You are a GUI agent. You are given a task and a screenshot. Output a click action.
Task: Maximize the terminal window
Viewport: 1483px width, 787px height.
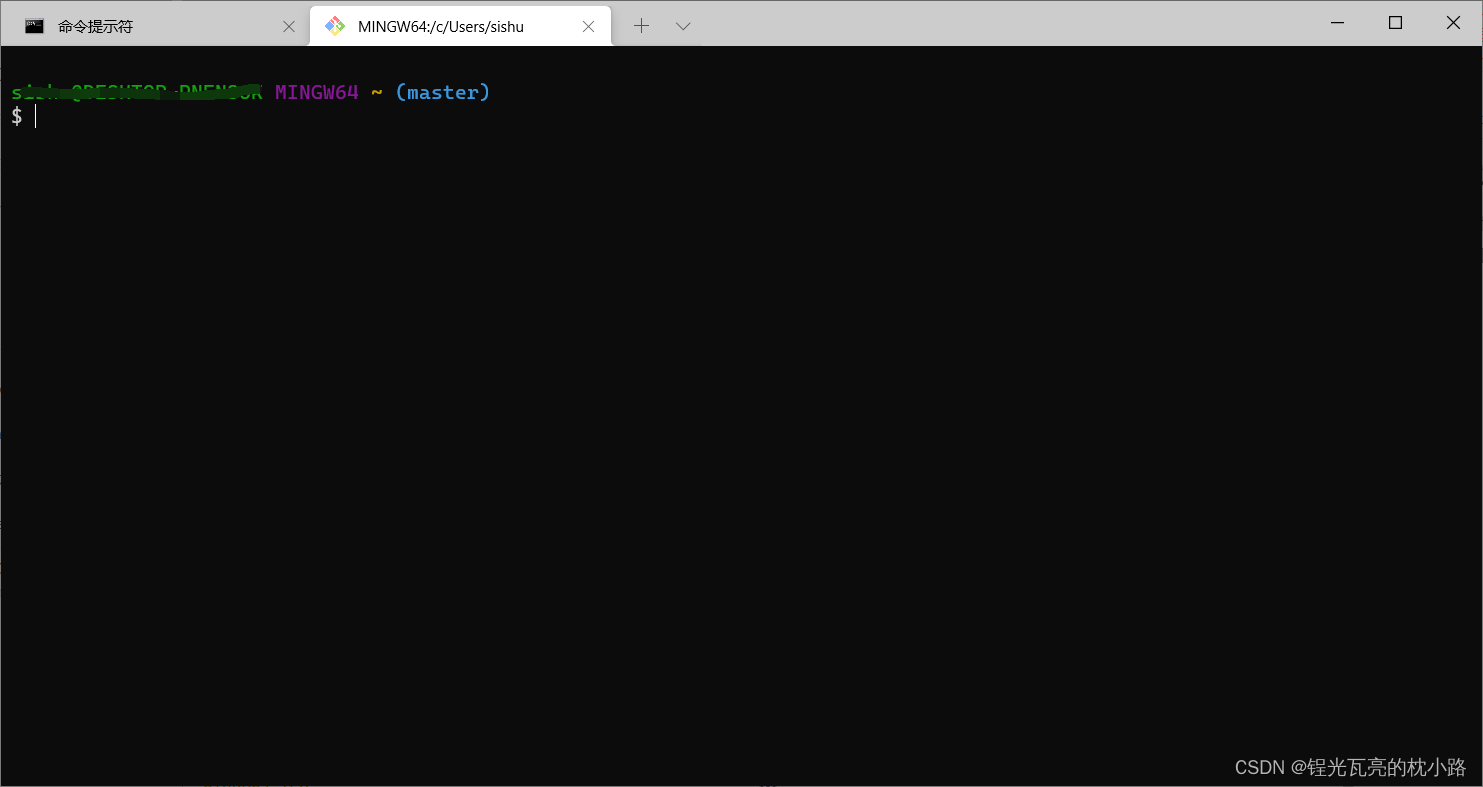coord(1395,22)
